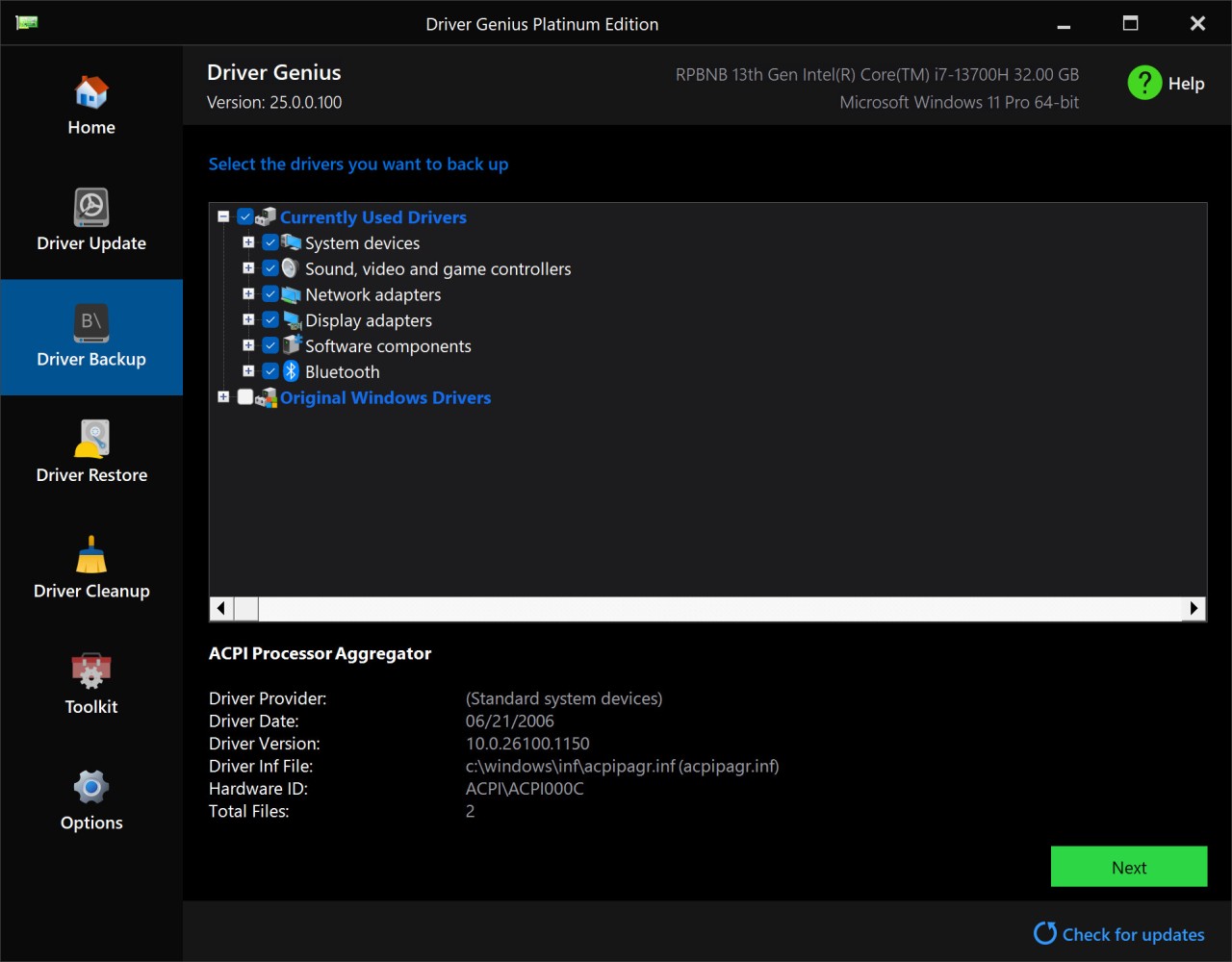
Task: Uncheck the Currently Used Drivers checkbox
Action: tap(245, 217)
